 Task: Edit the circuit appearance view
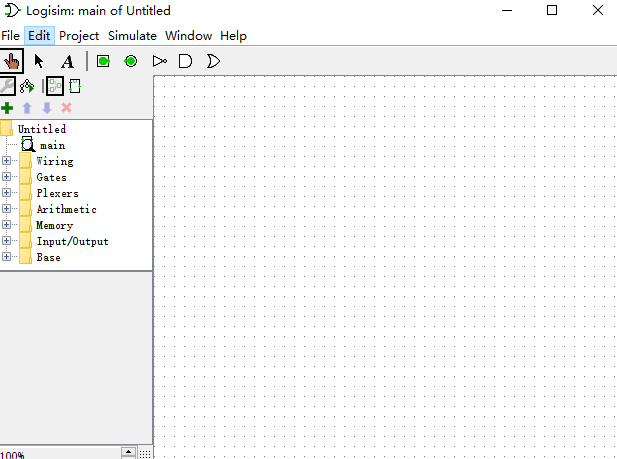coord(75,86)
